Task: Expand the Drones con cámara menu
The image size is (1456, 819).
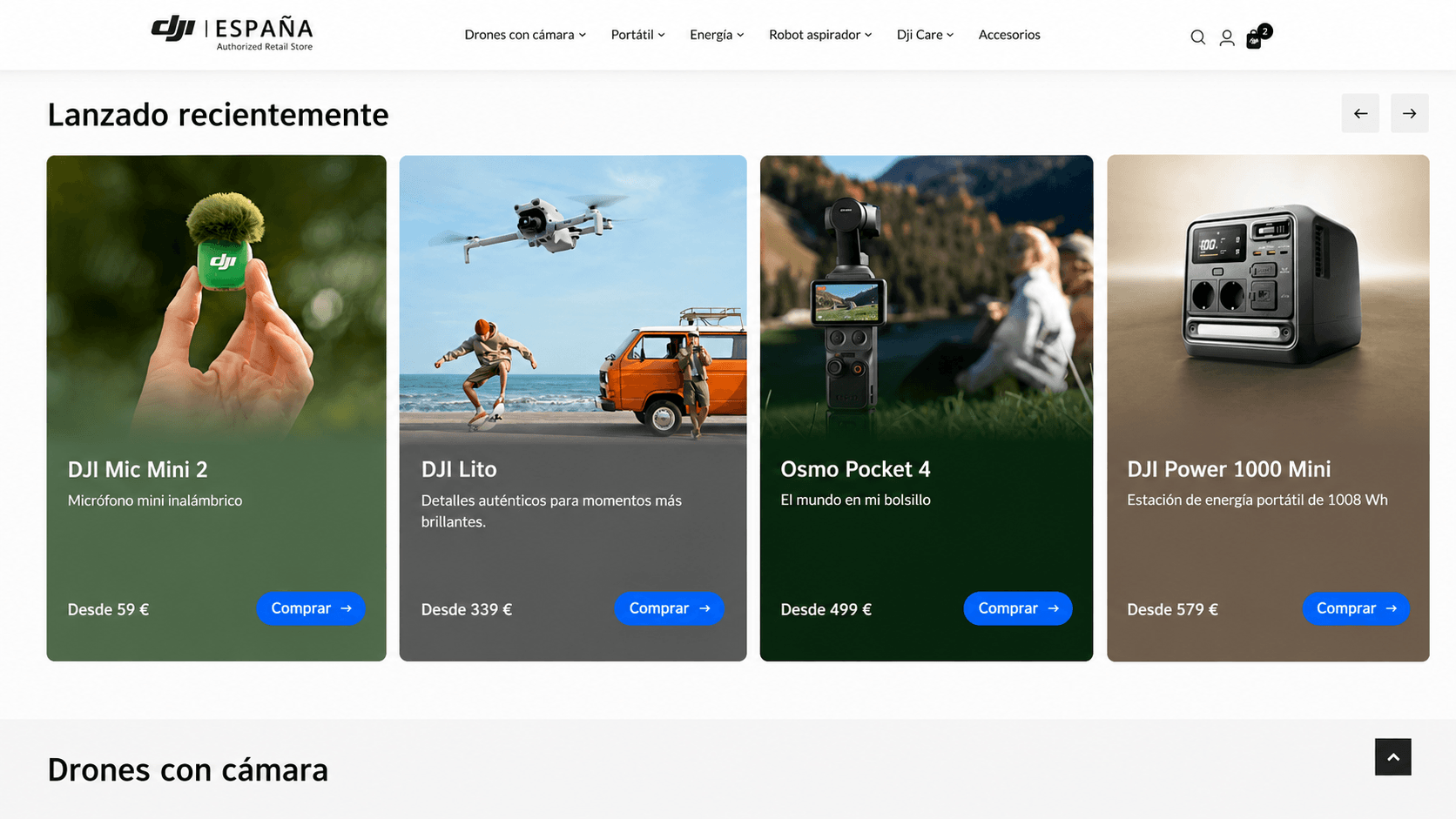Action: (525, 35)
